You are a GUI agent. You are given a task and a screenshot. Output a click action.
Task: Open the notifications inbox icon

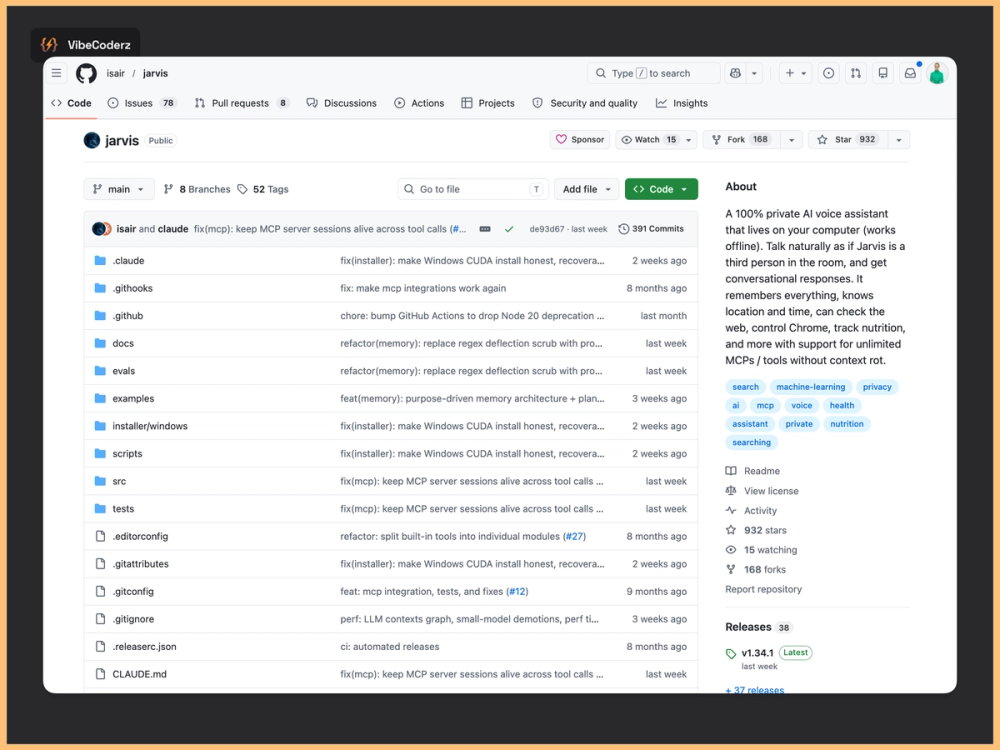pos(910,73)
